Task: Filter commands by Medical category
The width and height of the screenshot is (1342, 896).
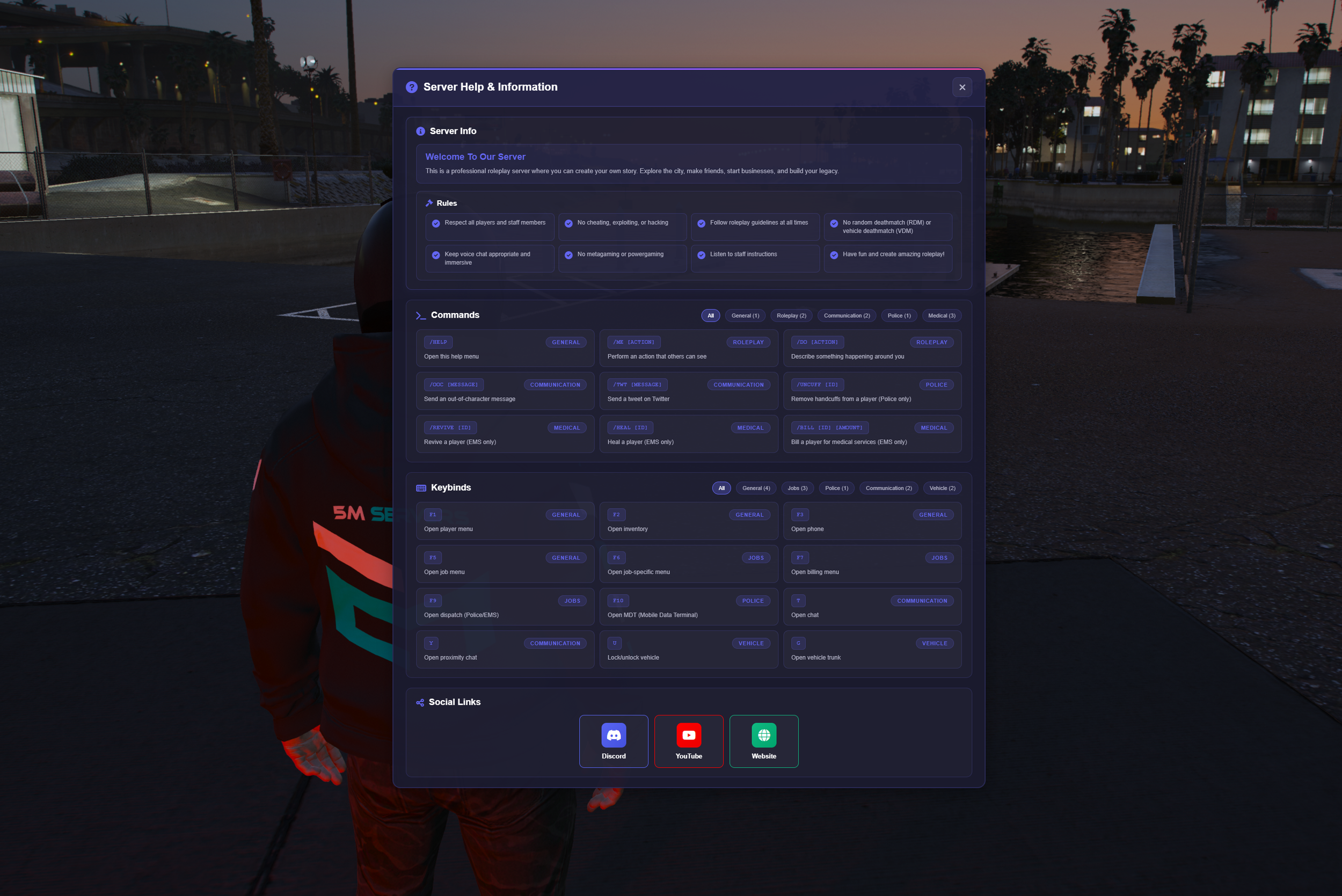Action: [x=942, y=316]
